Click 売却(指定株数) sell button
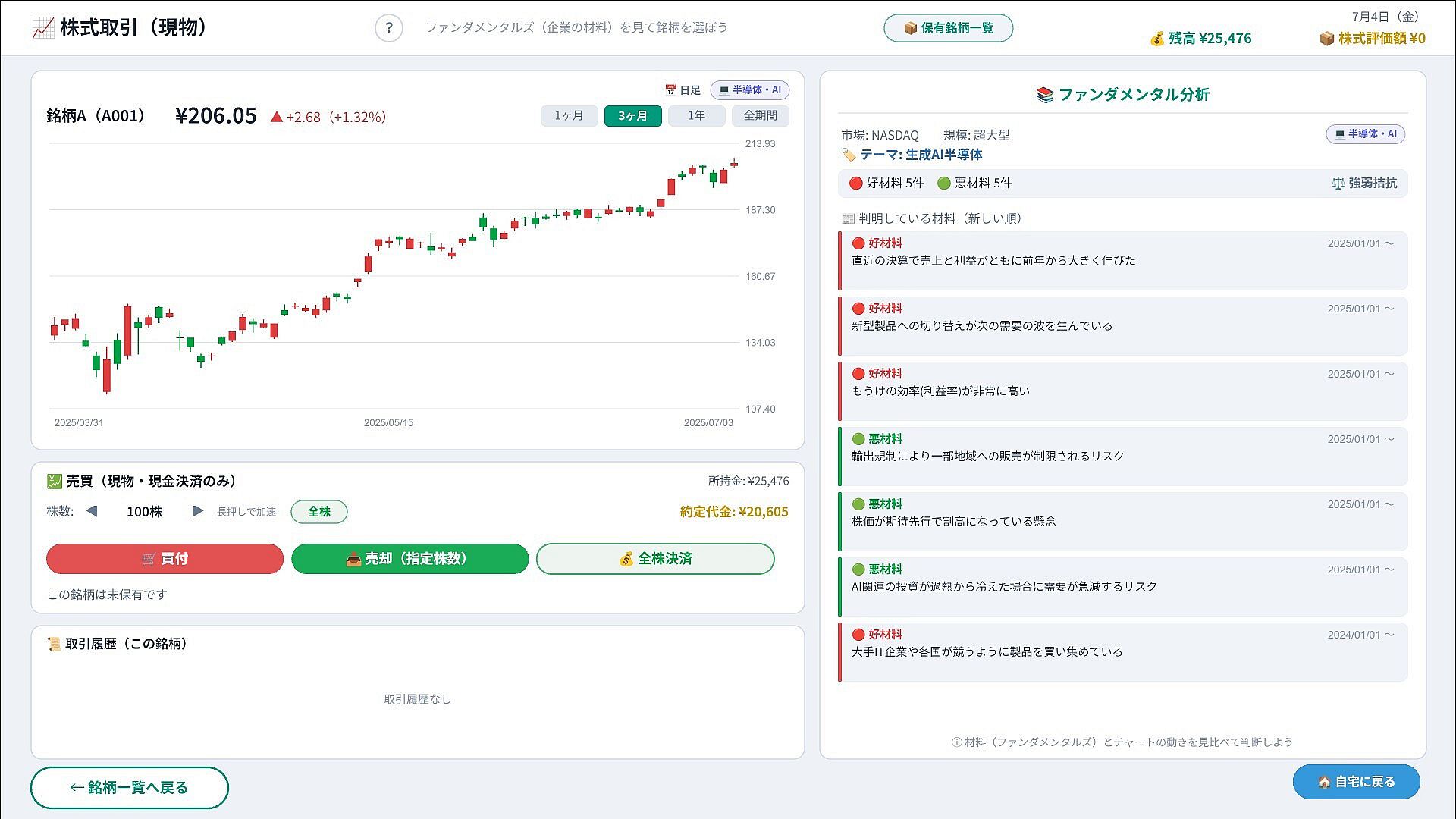This screenshot has height=819, width=1456. pyautogui.click(x=409, y=559)
